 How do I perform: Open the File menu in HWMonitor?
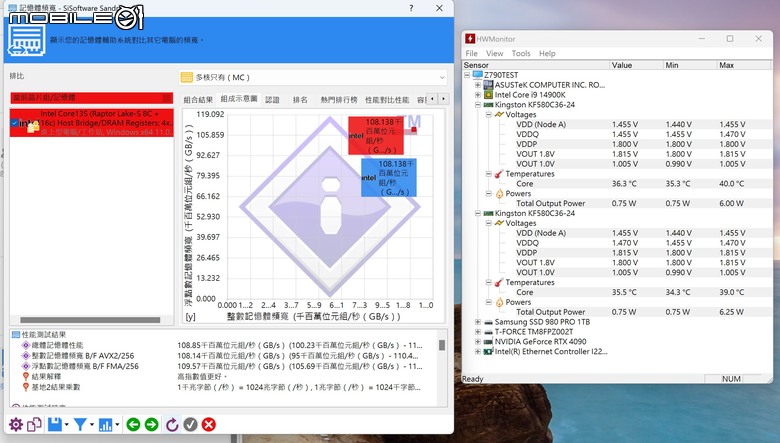point(471,53)
